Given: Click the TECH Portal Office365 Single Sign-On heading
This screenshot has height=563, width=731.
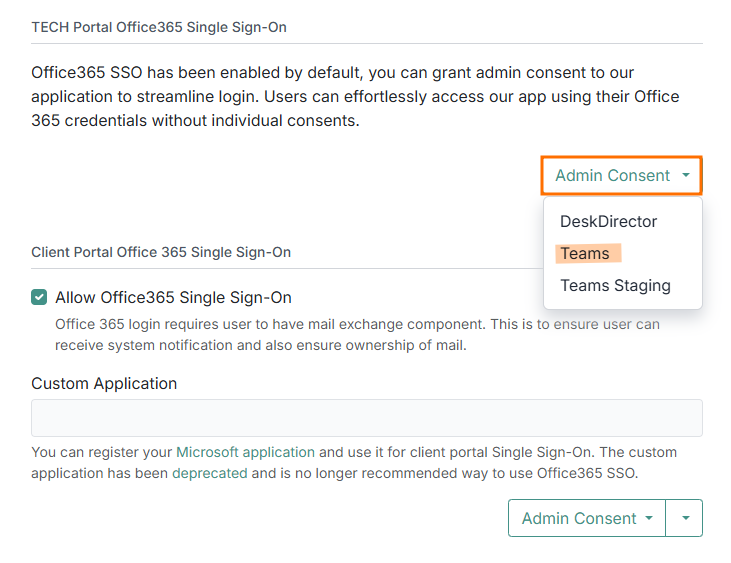Looking at the screenshot, I should [158, 27].
